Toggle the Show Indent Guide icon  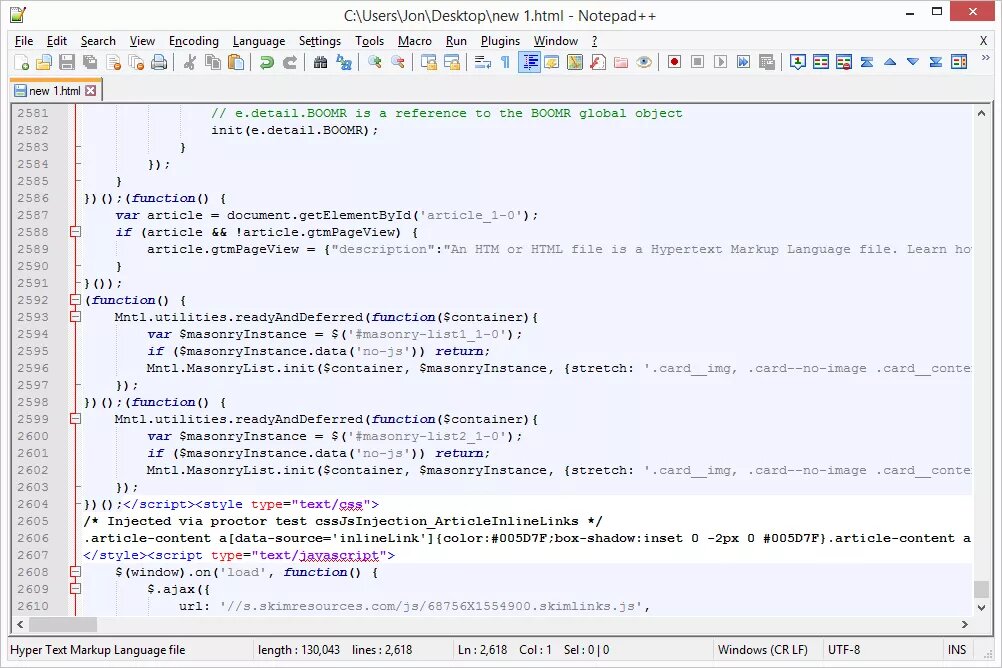[x=529, y=62]
